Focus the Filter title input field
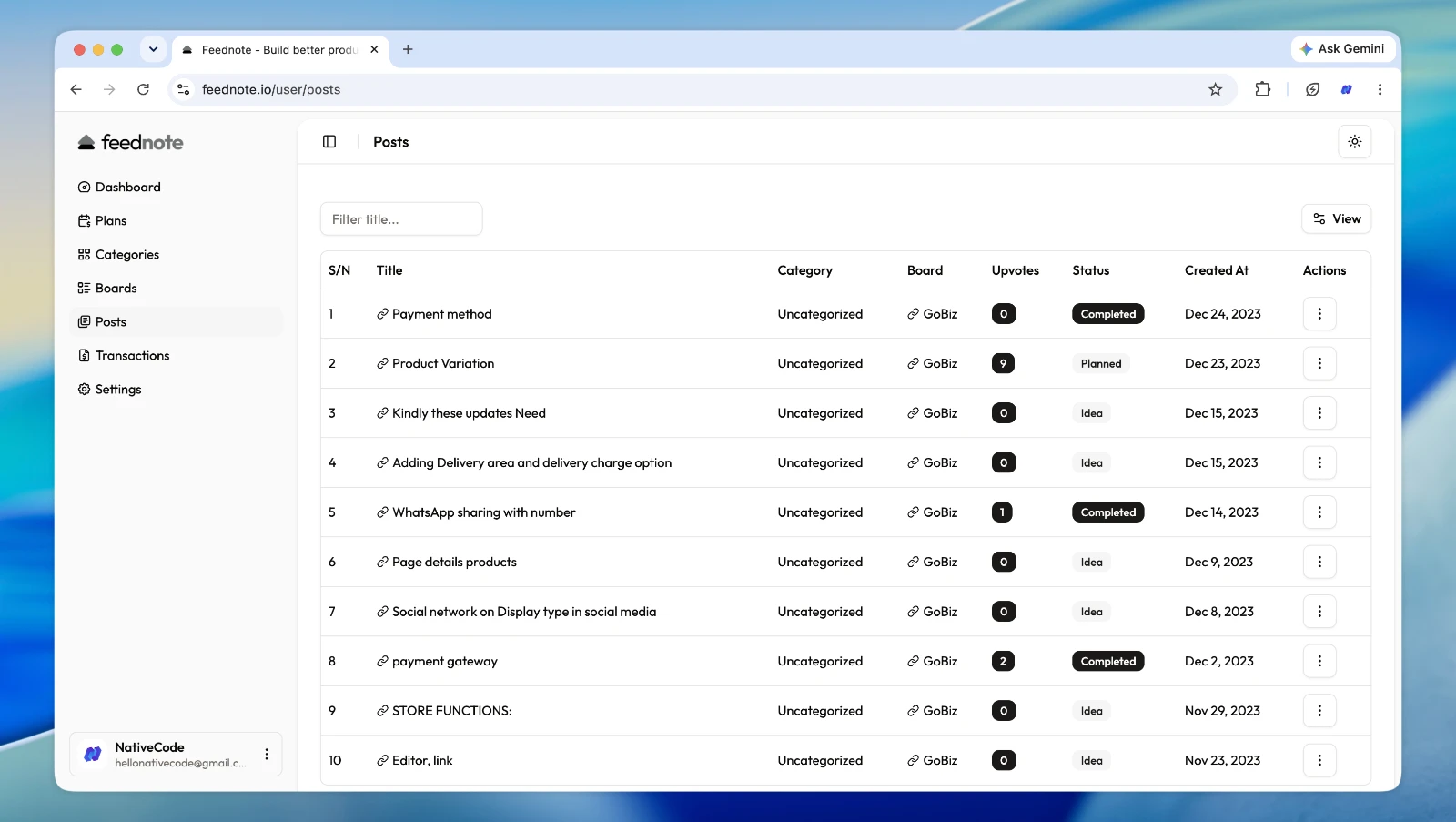The width and height of the screenshot is (1456, 822). 401,218
